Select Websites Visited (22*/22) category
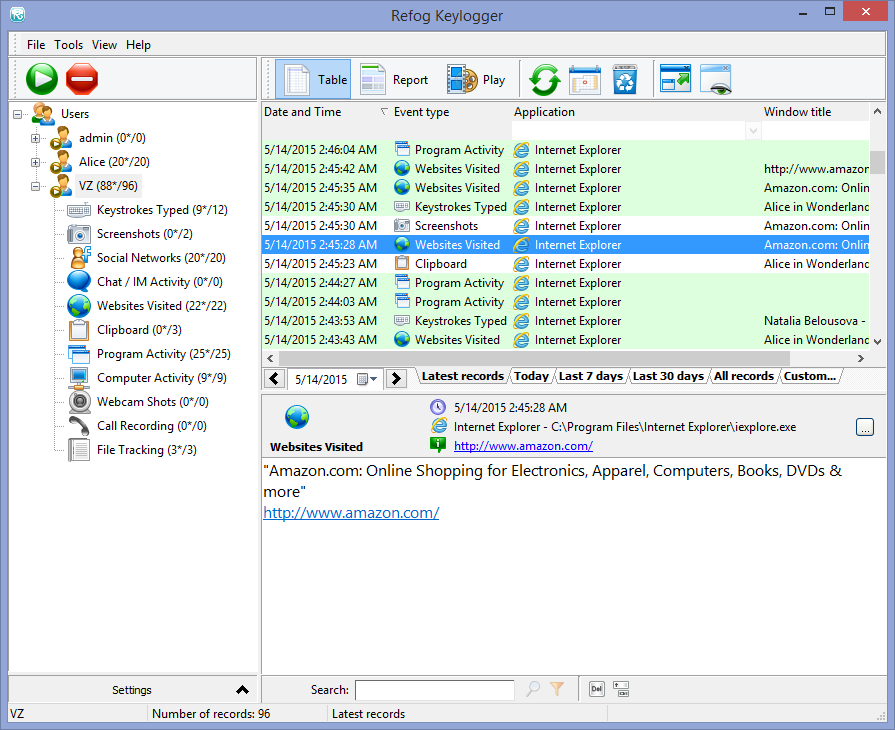 (x=162, y=306)
